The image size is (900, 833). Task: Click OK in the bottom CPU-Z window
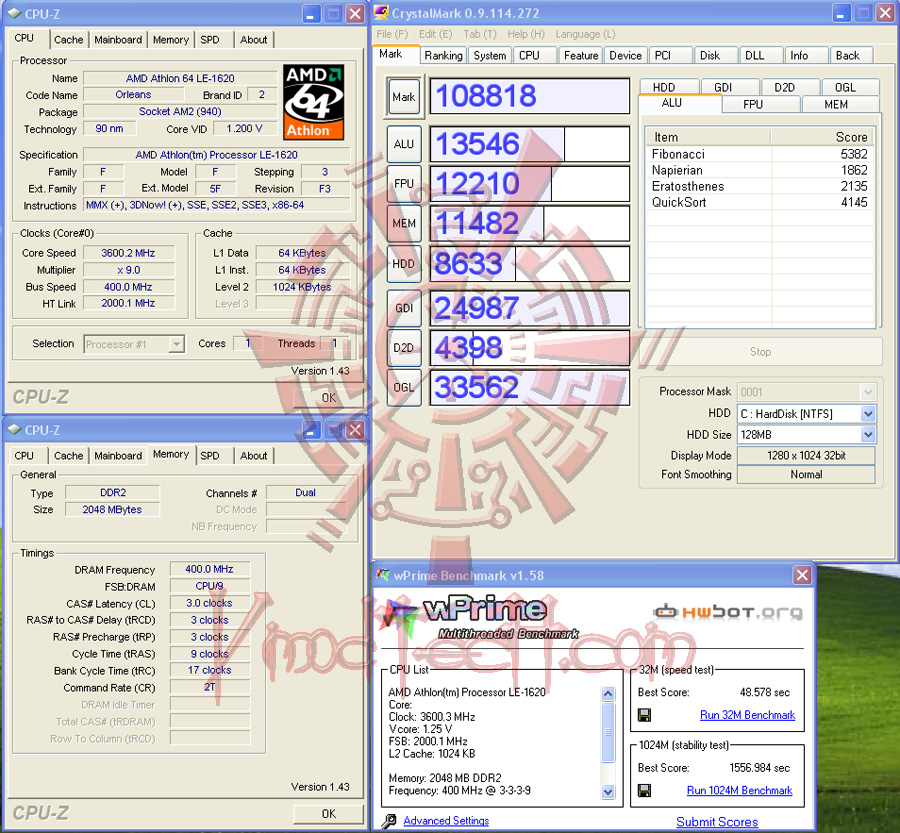328,813
